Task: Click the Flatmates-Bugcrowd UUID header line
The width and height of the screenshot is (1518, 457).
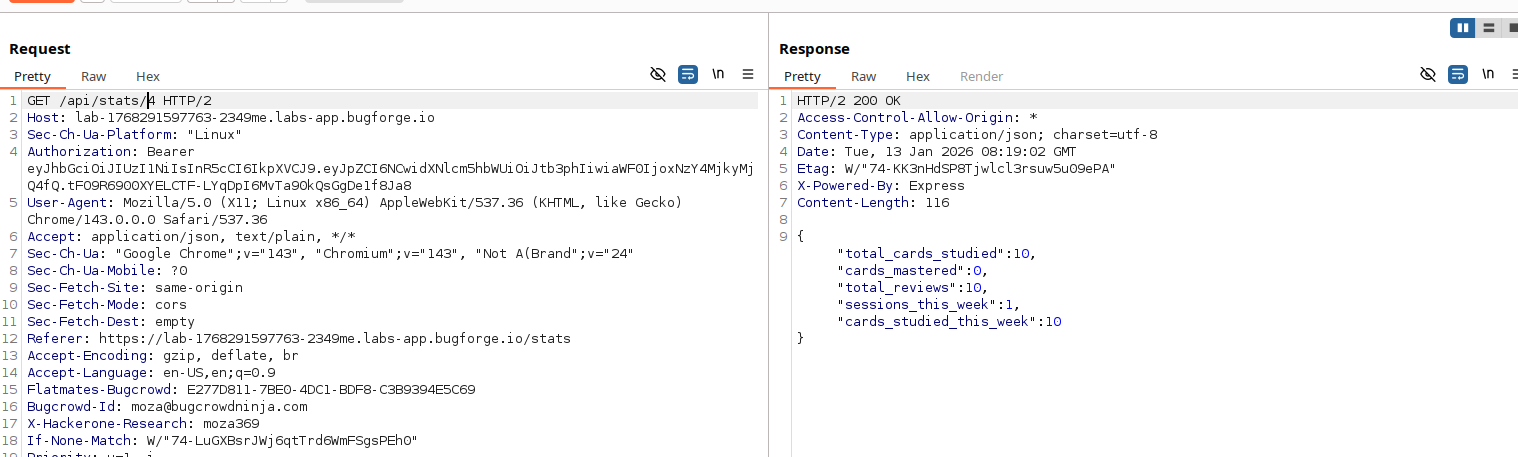Action: [251, 390]
